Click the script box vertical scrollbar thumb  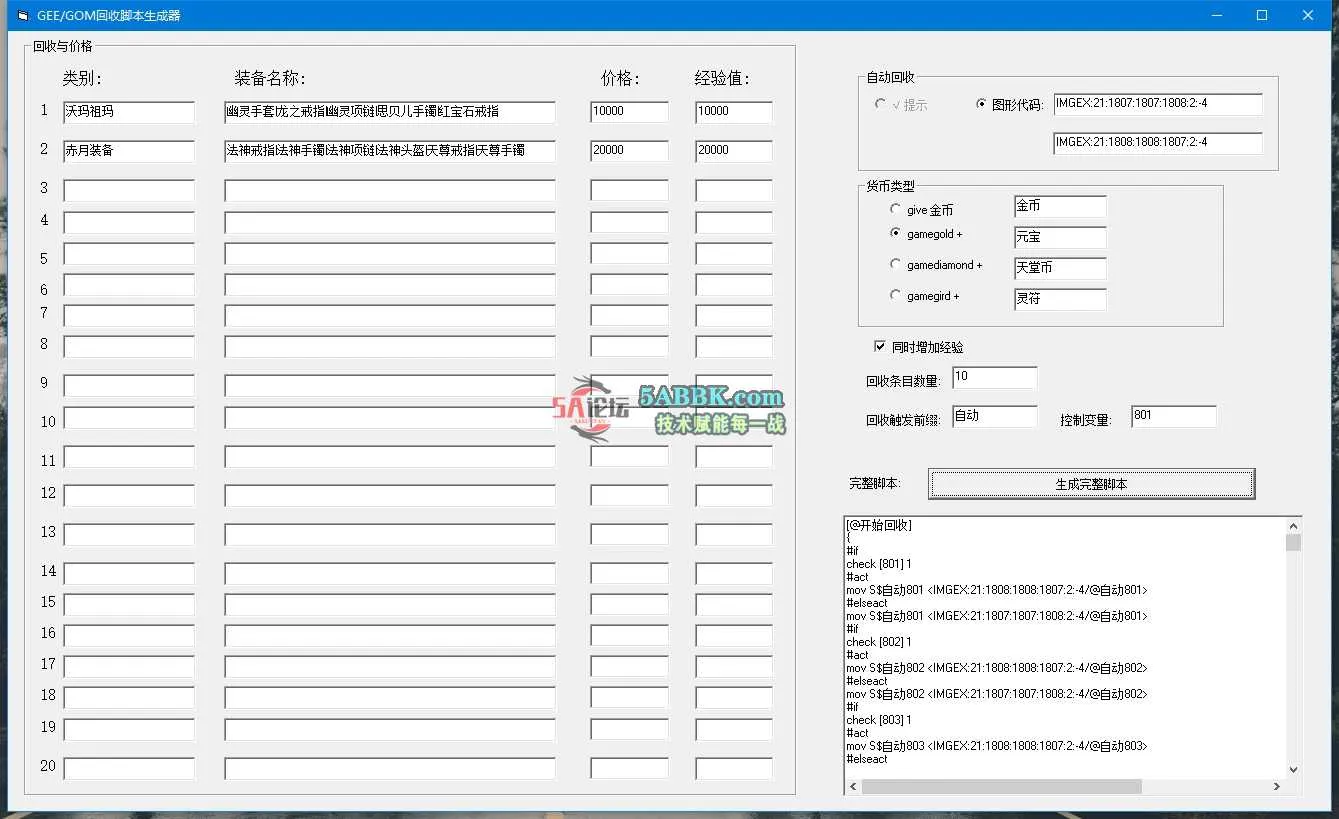point(1293,543)
